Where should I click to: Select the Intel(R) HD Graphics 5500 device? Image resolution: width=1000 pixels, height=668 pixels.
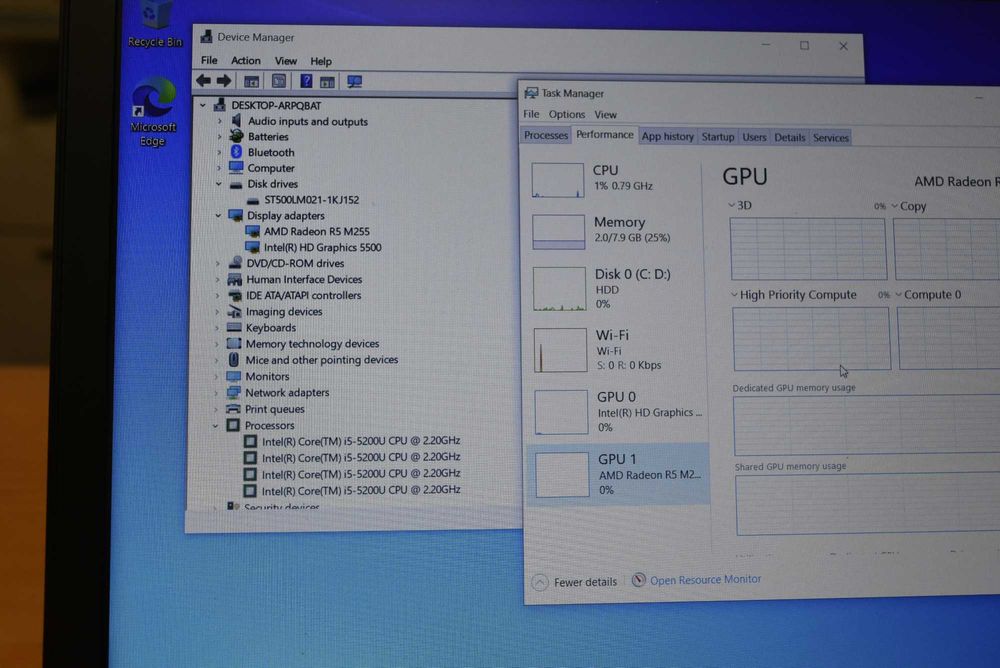tap(322, 248)
